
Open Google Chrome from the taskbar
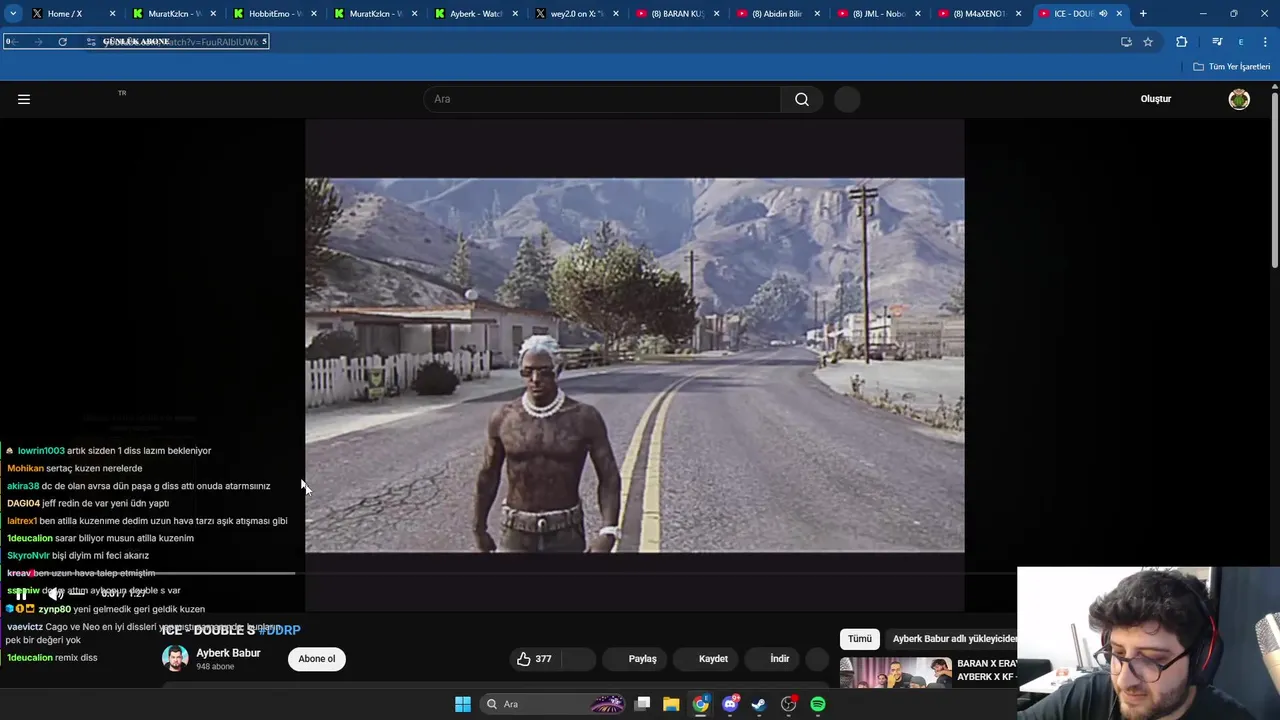[x=701, y=704]
